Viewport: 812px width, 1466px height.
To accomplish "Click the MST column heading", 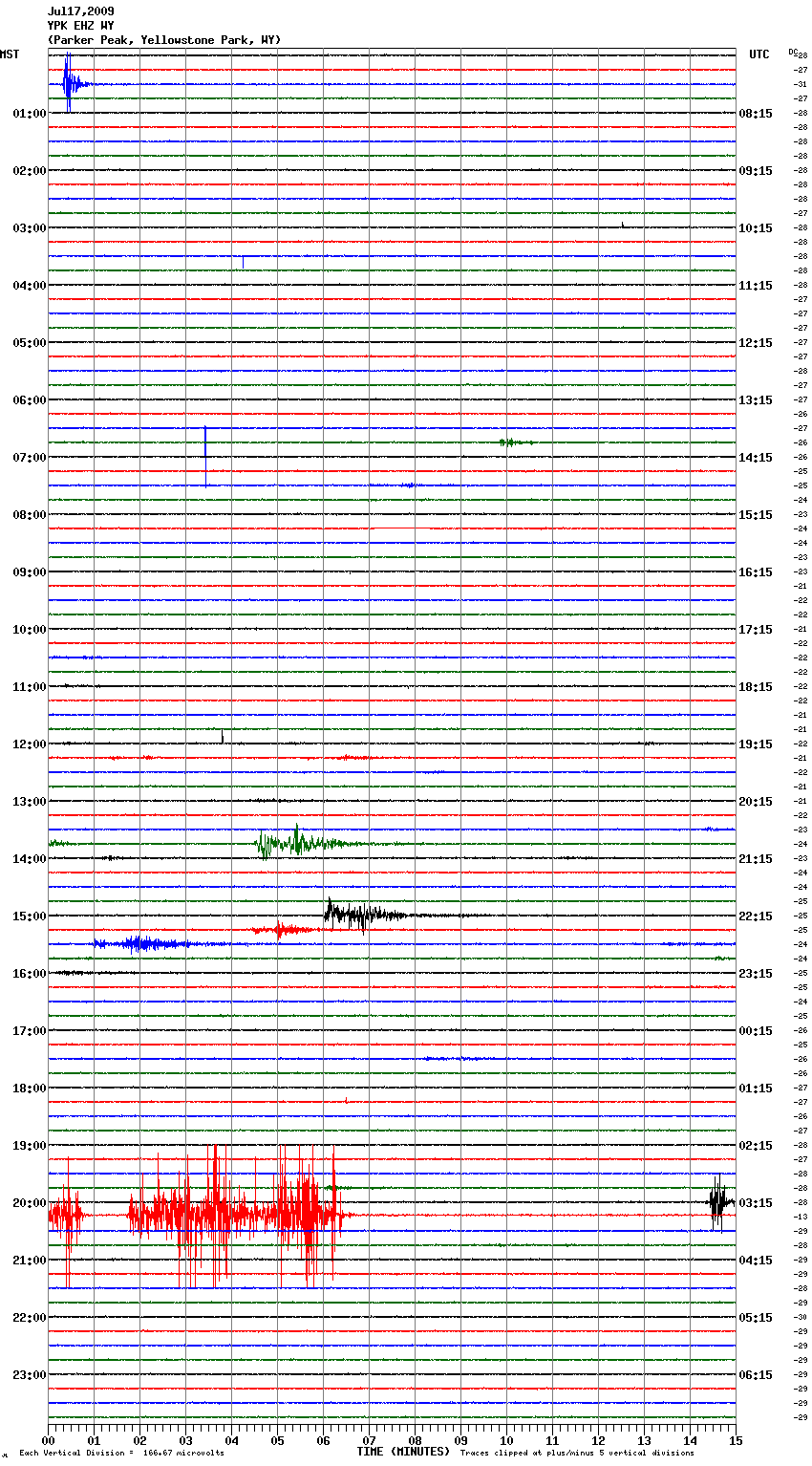I will click(10, 54).
